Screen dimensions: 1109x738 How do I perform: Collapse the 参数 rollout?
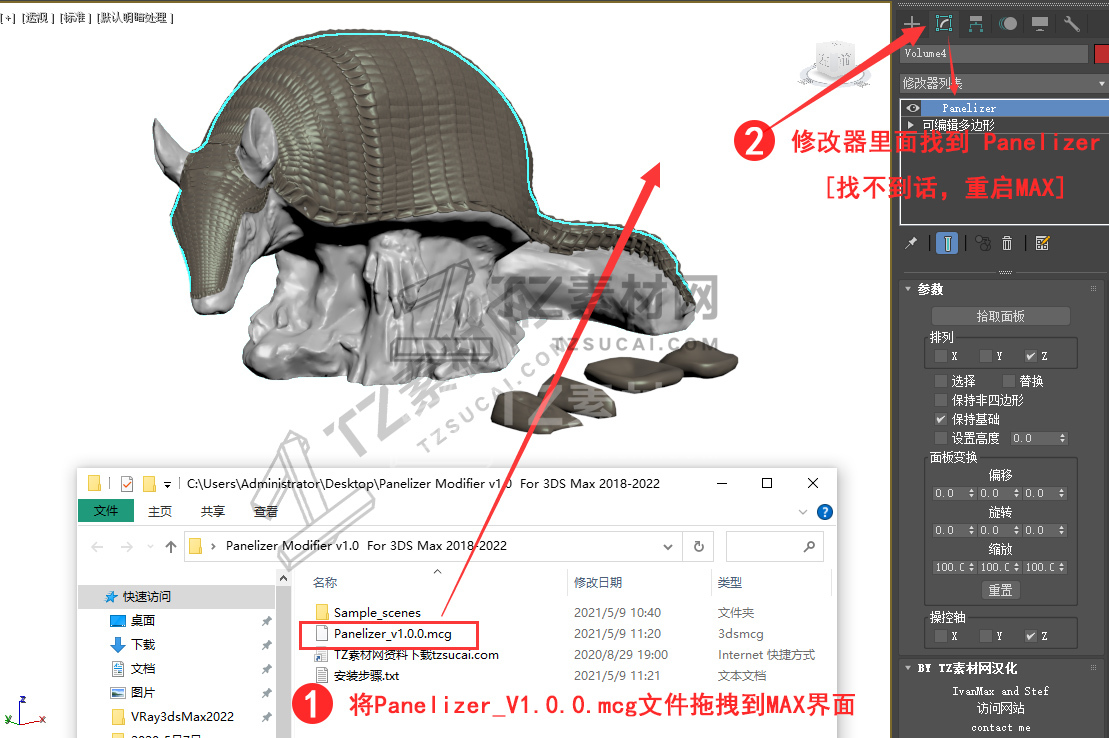click(908, 289)
